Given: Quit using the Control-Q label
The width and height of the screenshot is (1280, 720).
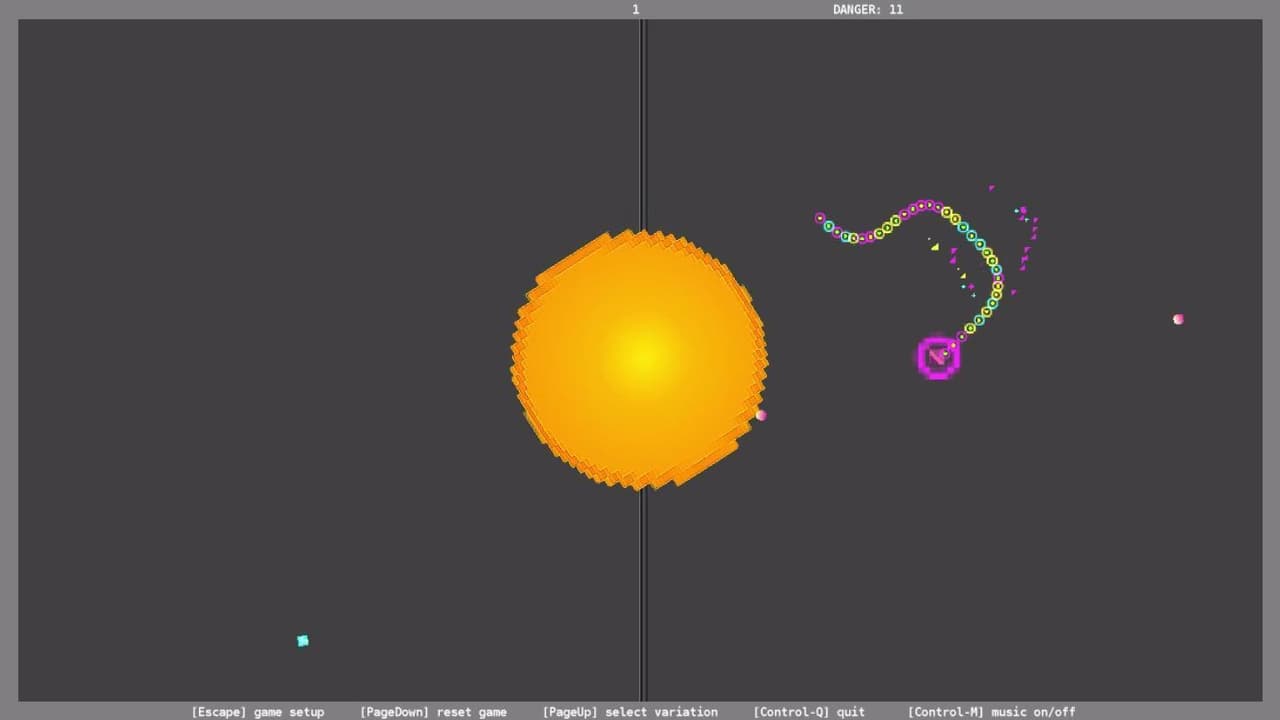Looking at the screenshot, I should [x=809, y=712].
